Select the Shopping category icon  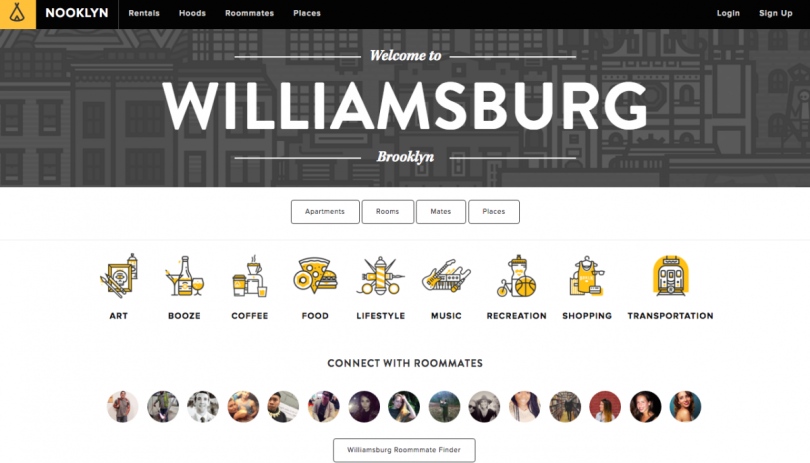587,276
